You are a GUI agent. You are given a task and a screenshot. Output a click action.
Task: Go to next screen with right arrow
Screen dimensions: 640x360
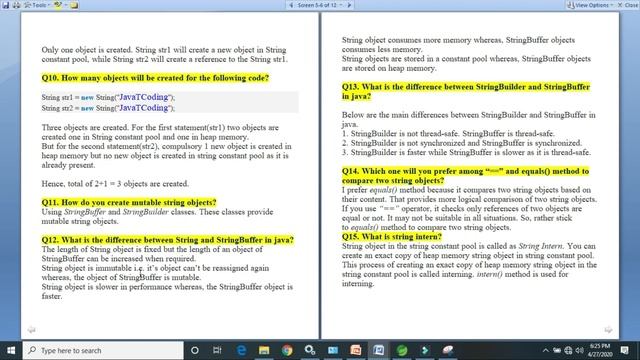tap(349, 5)
